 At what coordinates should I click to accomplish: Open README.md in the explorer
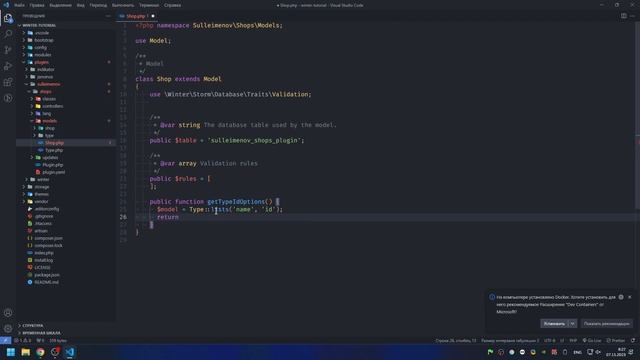click(x=47, y=282)
